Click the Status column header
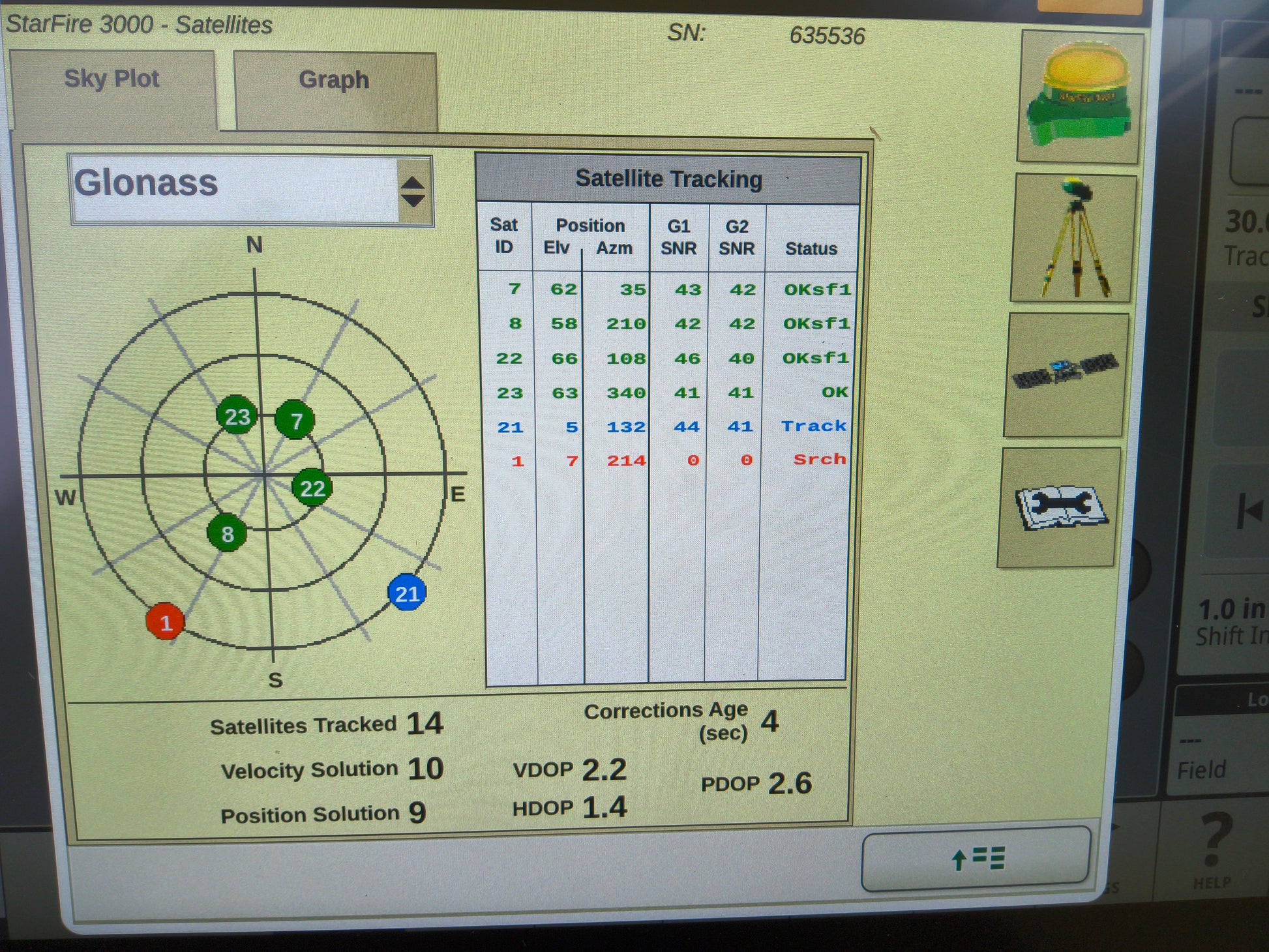Image resolution: width=1269 pixels, height=952 pixels. point(811,248)
